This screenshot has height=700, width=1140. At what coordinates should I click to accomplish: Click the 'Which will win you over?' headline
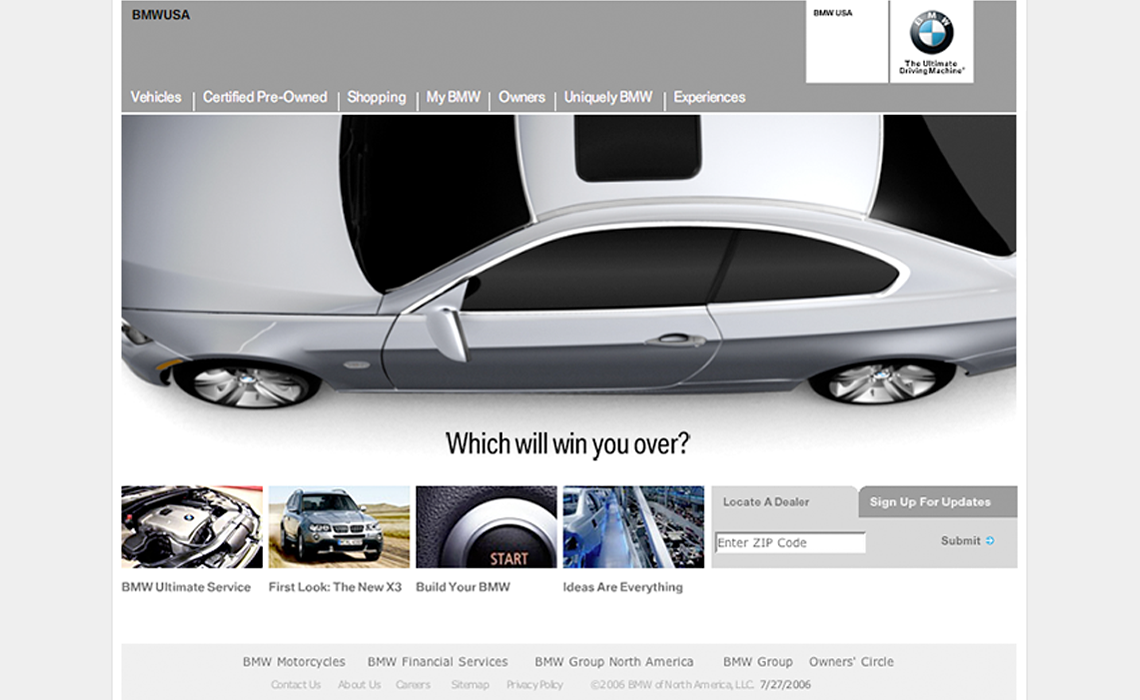pyautogui.click(x=568, y=443)
